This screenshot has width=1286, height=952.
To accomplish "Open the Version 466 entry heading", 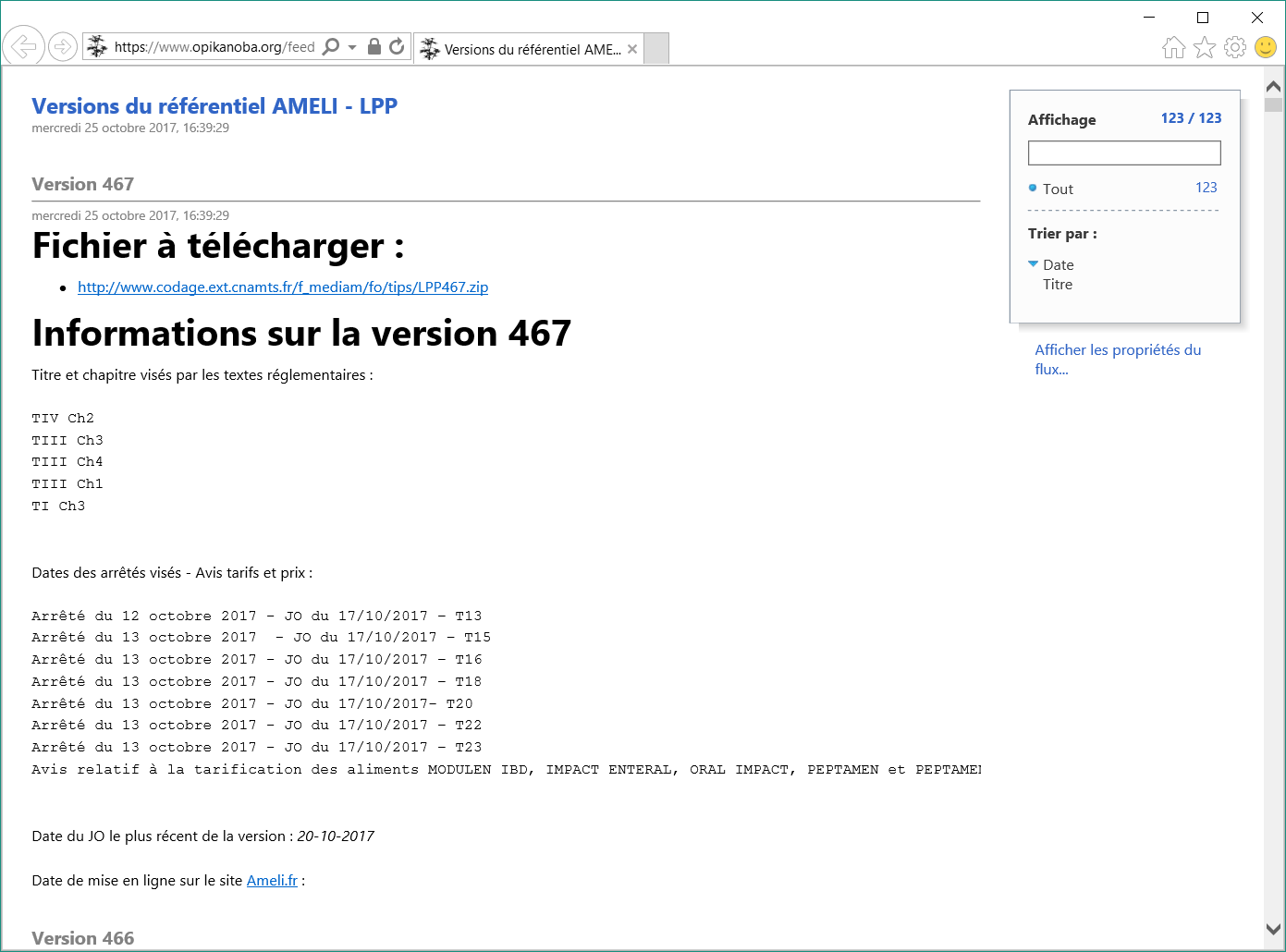I will pos(83,938).
